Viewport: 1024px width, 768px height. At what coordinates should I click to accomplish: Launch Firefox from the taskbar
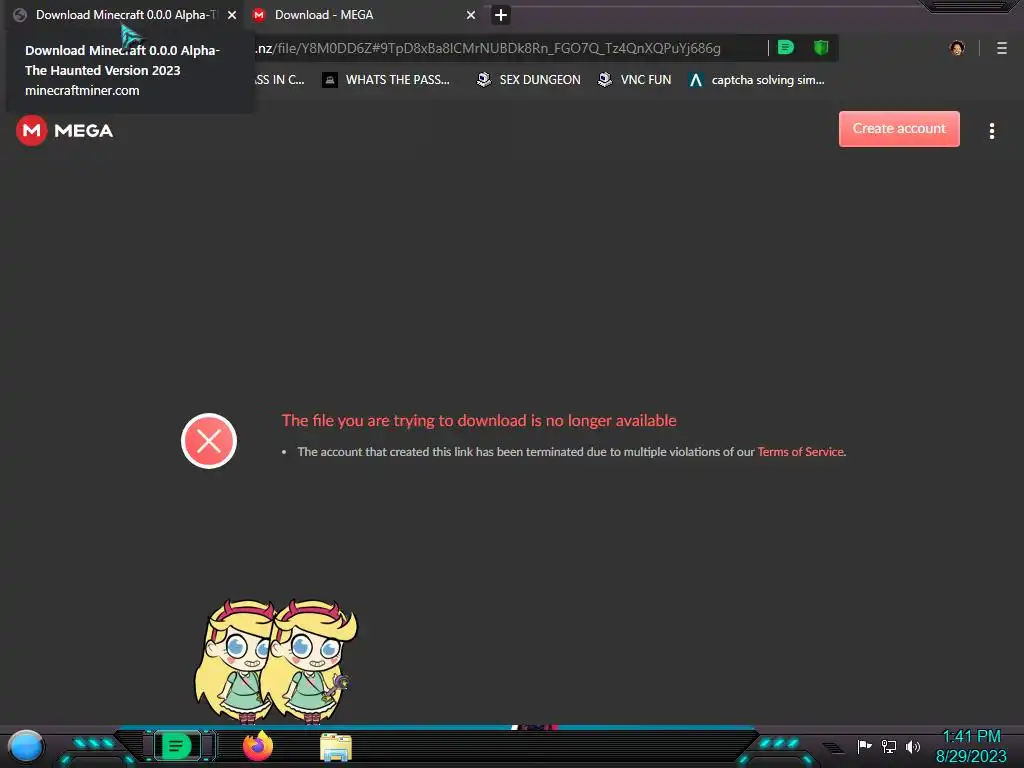click(258, 746)
